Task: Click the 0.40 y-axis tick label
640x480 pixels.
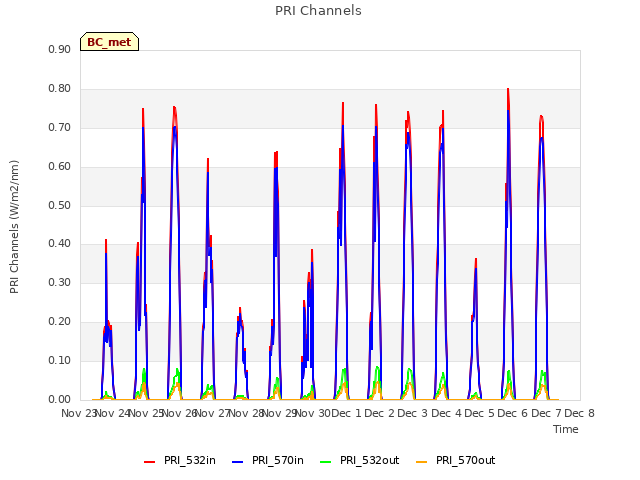Action: [x=60, y=244]
